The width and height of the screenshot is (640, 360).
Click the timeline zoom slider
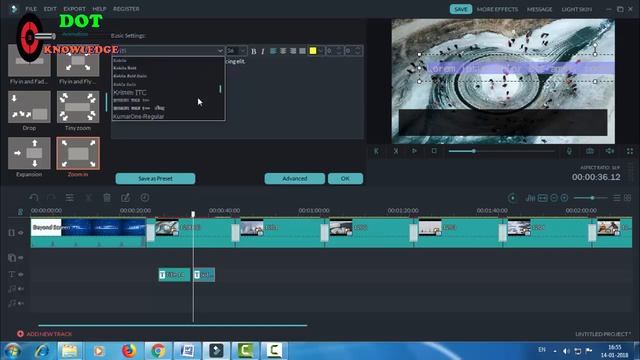click(x=591, y=198)
